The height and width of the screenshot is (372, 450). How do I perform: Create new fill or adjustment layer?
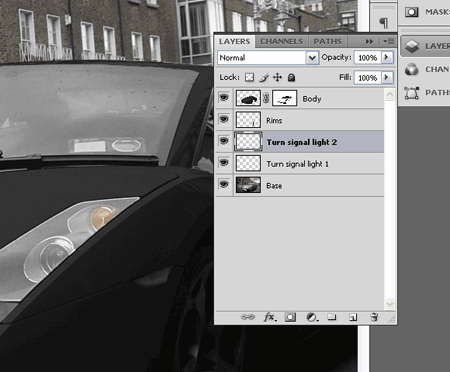point(312,317)
